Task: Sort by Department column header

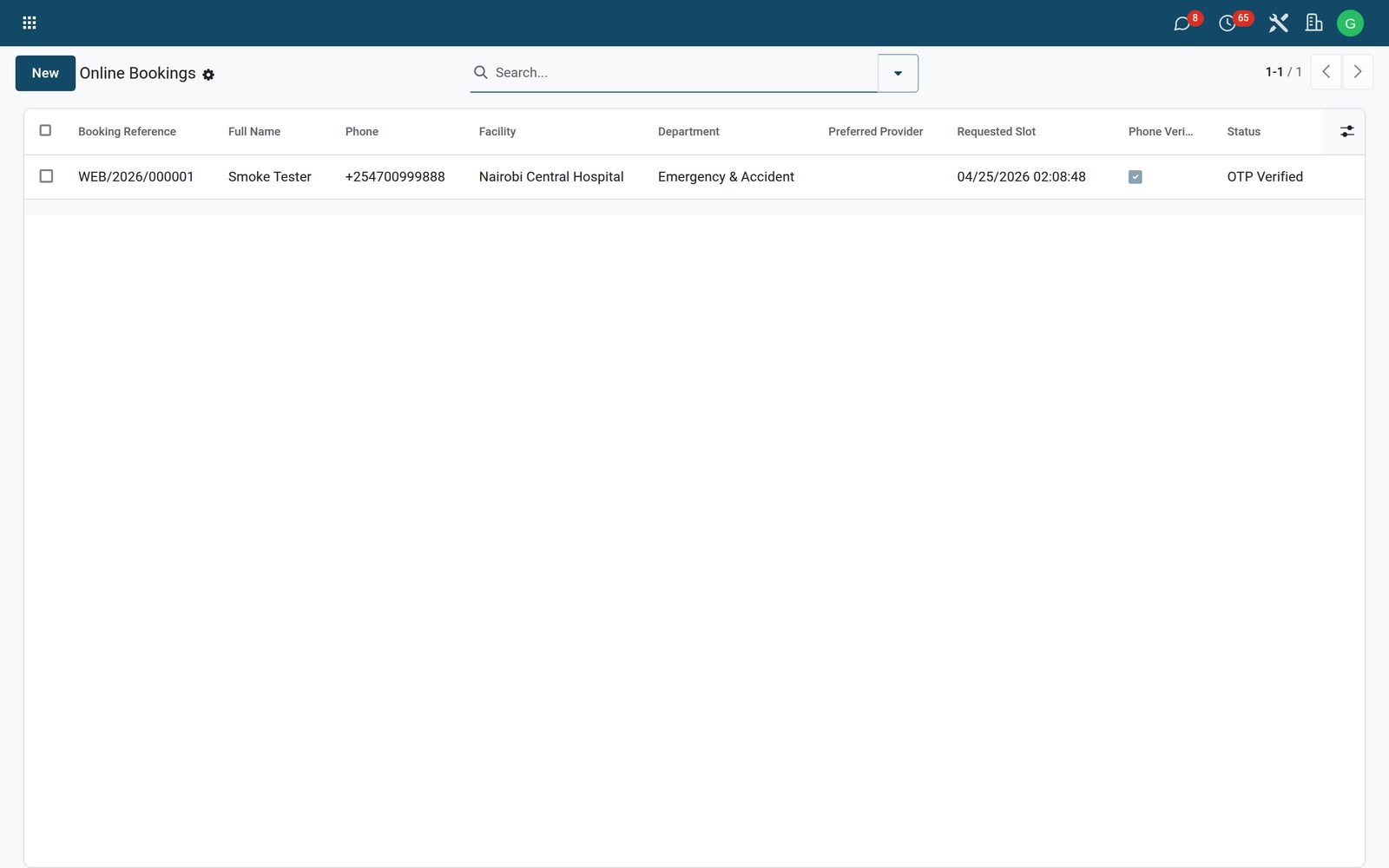Action: [688, 132]
